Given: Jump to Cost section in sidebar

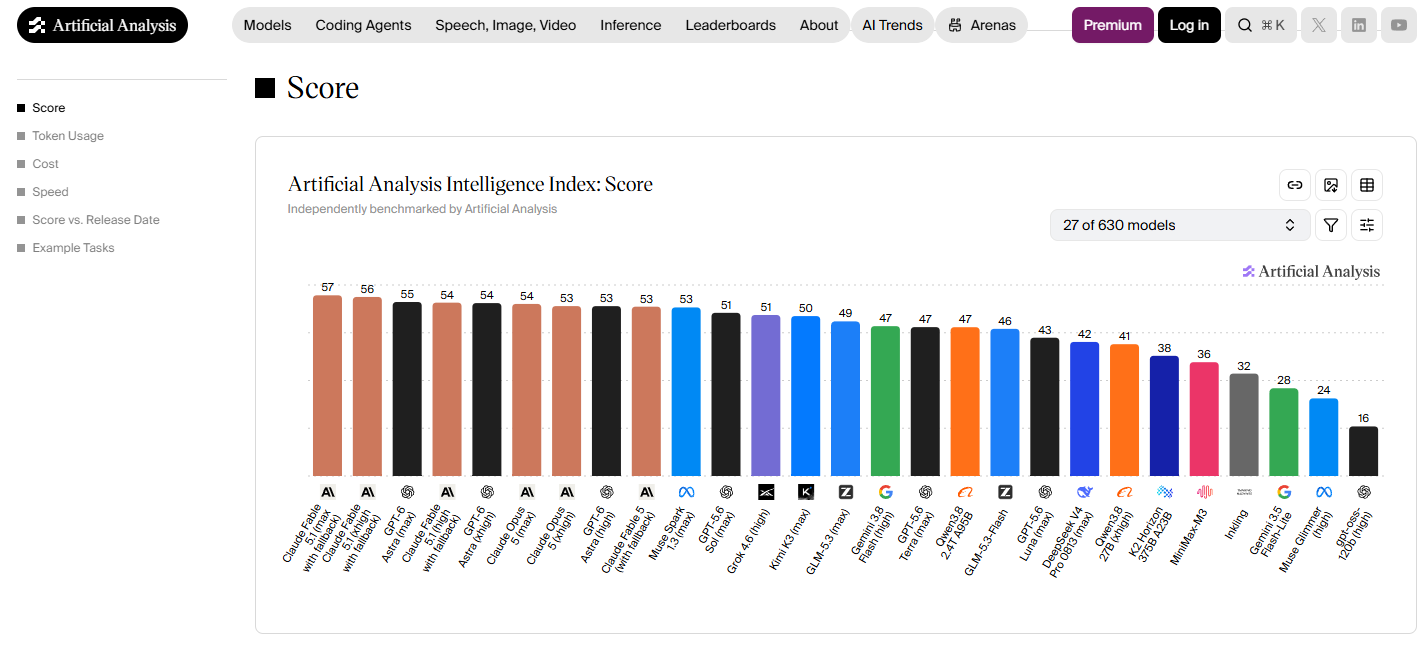Looking at the screenshot, I should tap(46, 164).
